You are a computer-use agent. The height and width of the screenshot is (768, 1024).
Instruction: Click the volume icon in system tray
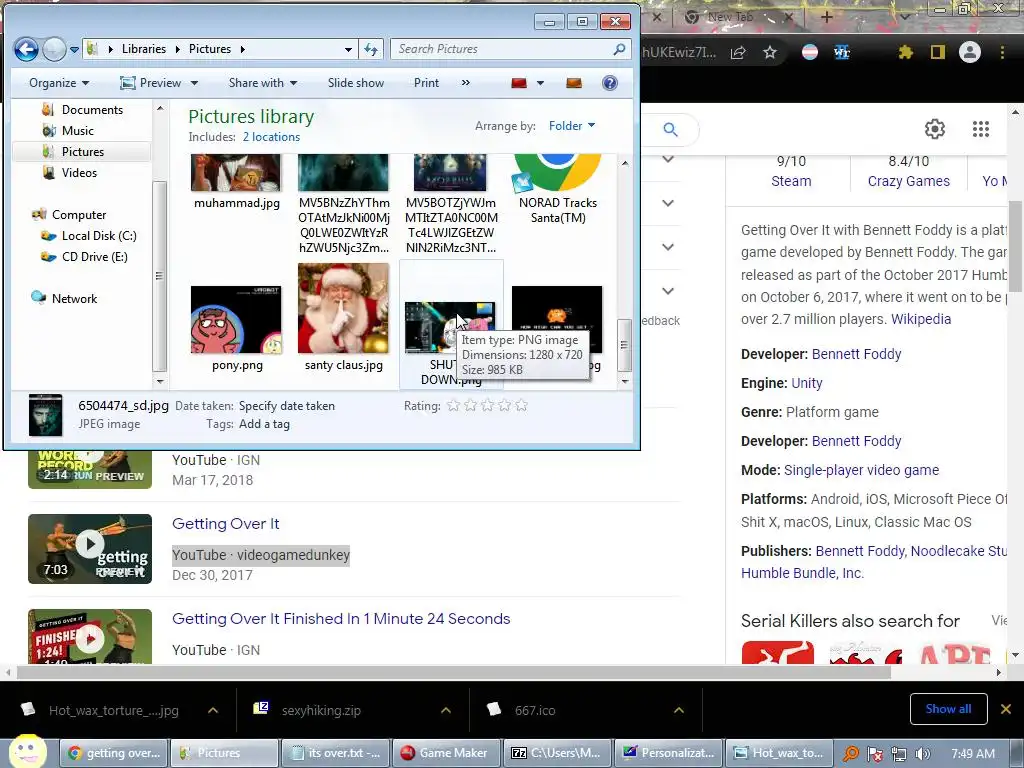922,754
